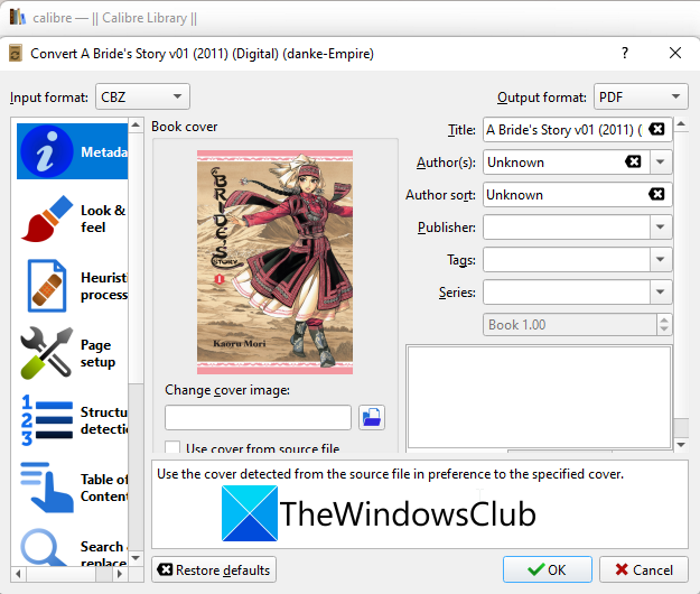
Task: Cancel the conversion dialog
Action: tap(643, 569)
